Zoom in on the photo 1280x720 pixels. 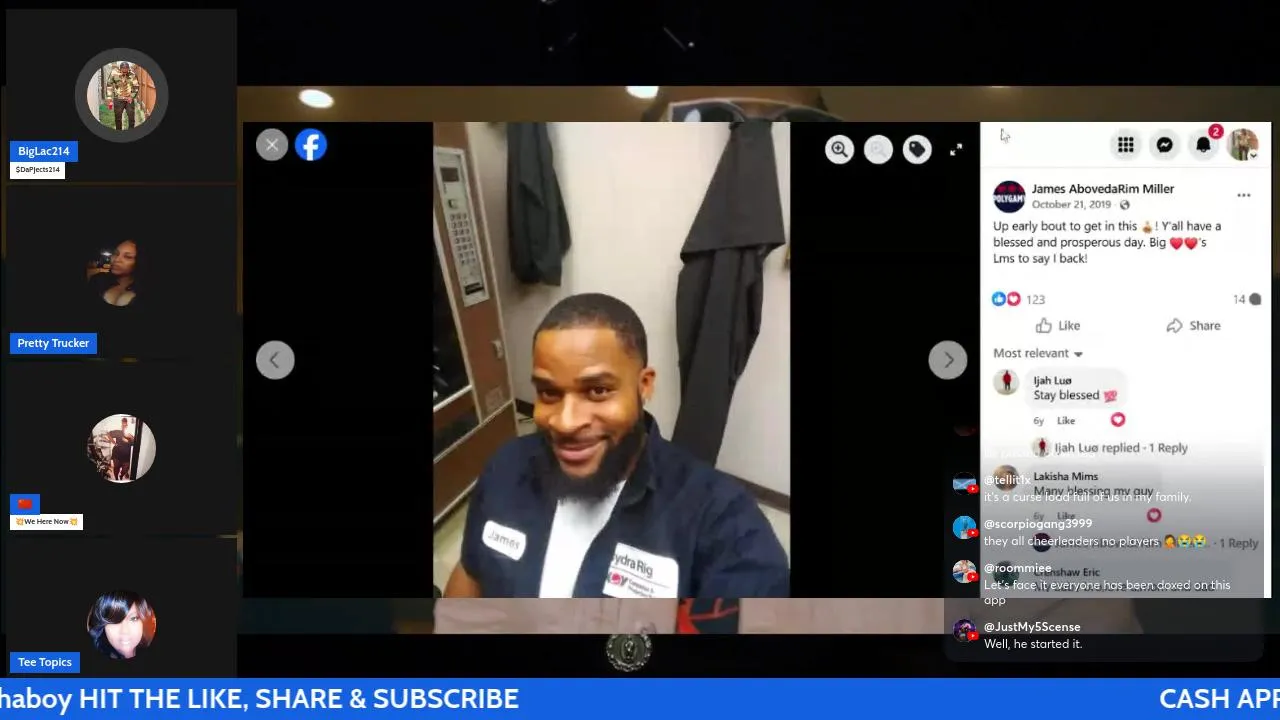click(x=839, y=150)
